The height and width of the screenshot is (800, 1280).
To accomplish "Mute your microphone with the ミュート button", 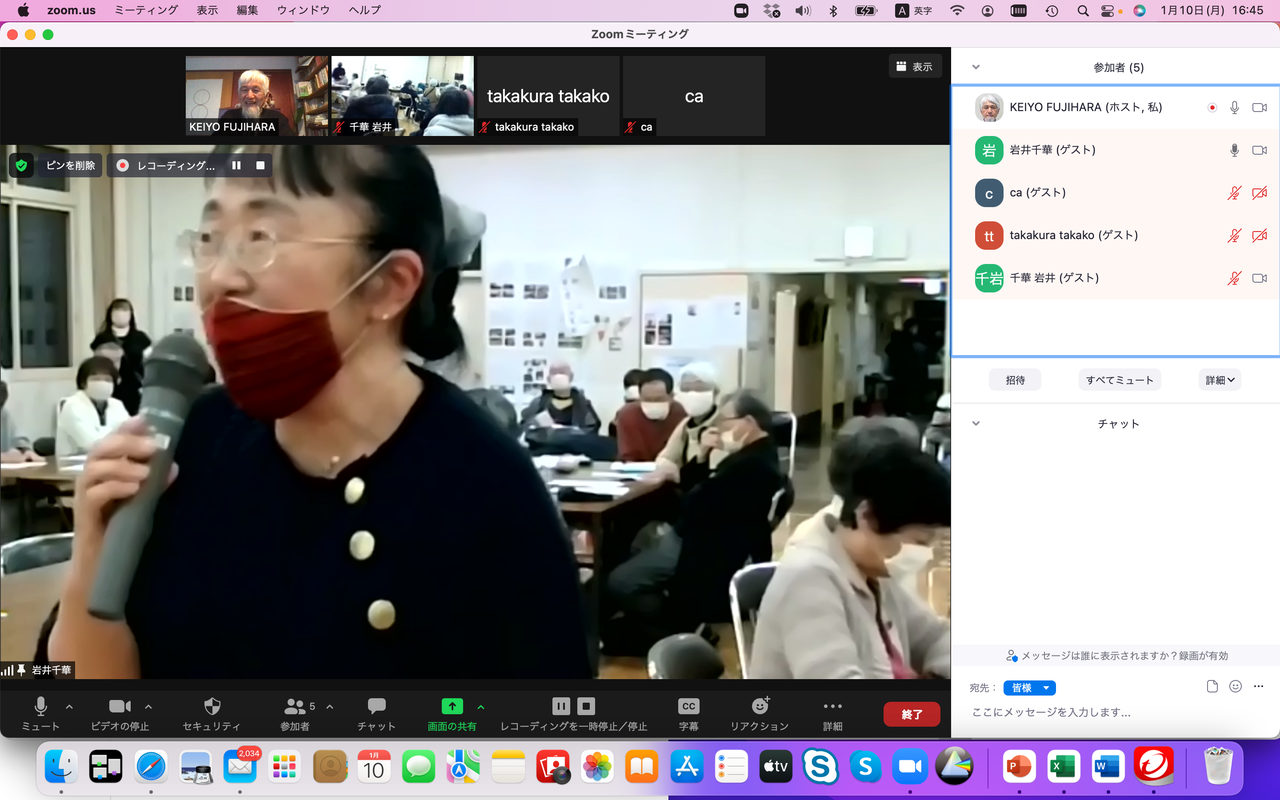I will pos(41,714).
